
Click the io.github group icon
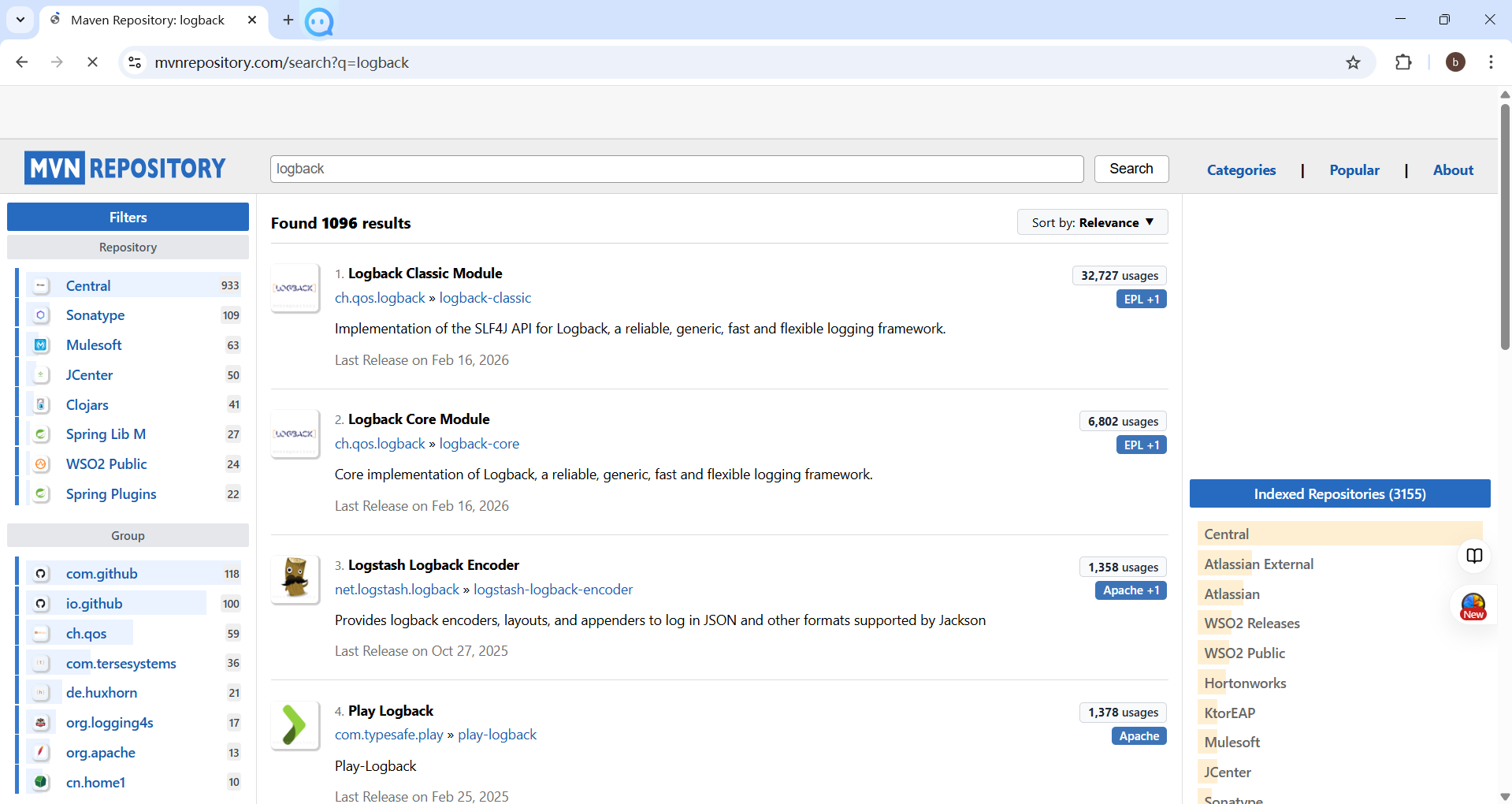(x=41, y=604)
